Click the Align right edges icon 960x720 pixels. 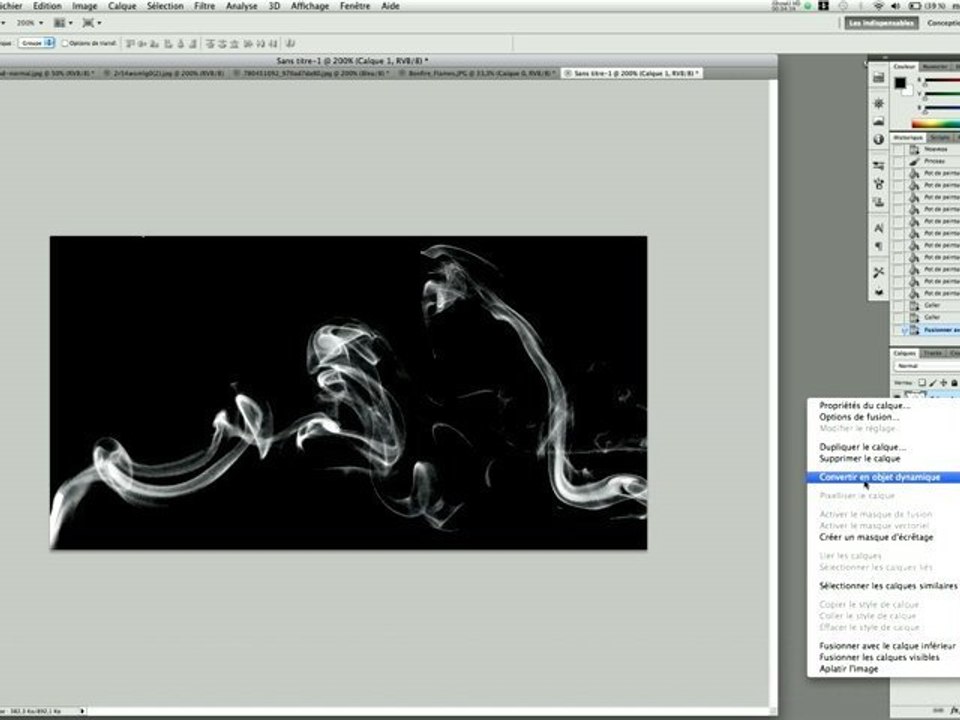coord(193,43)
